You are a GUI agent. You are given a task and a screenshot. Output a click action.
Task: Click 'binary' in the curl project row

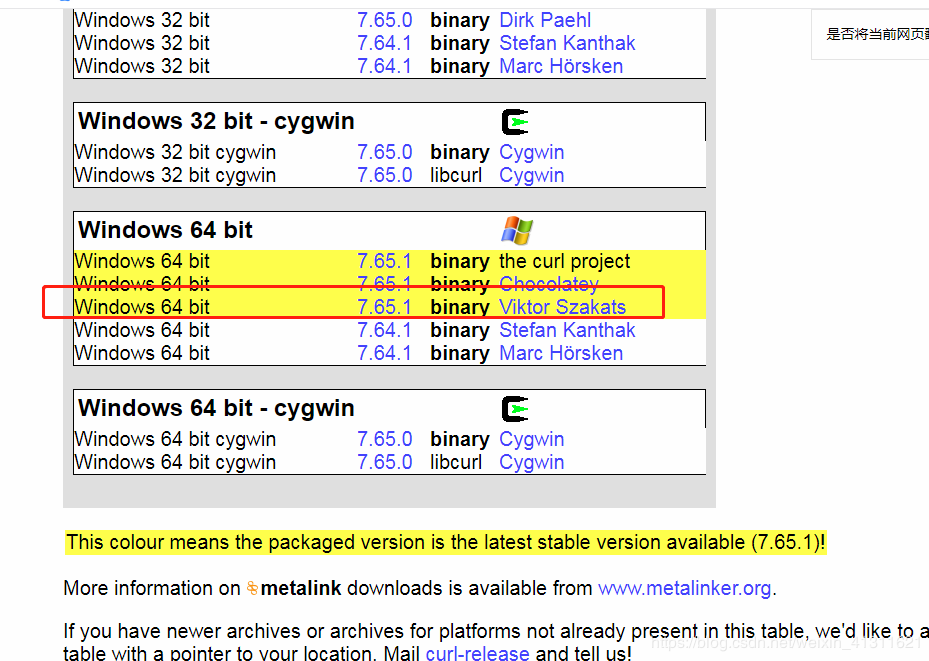pos(460,262)
